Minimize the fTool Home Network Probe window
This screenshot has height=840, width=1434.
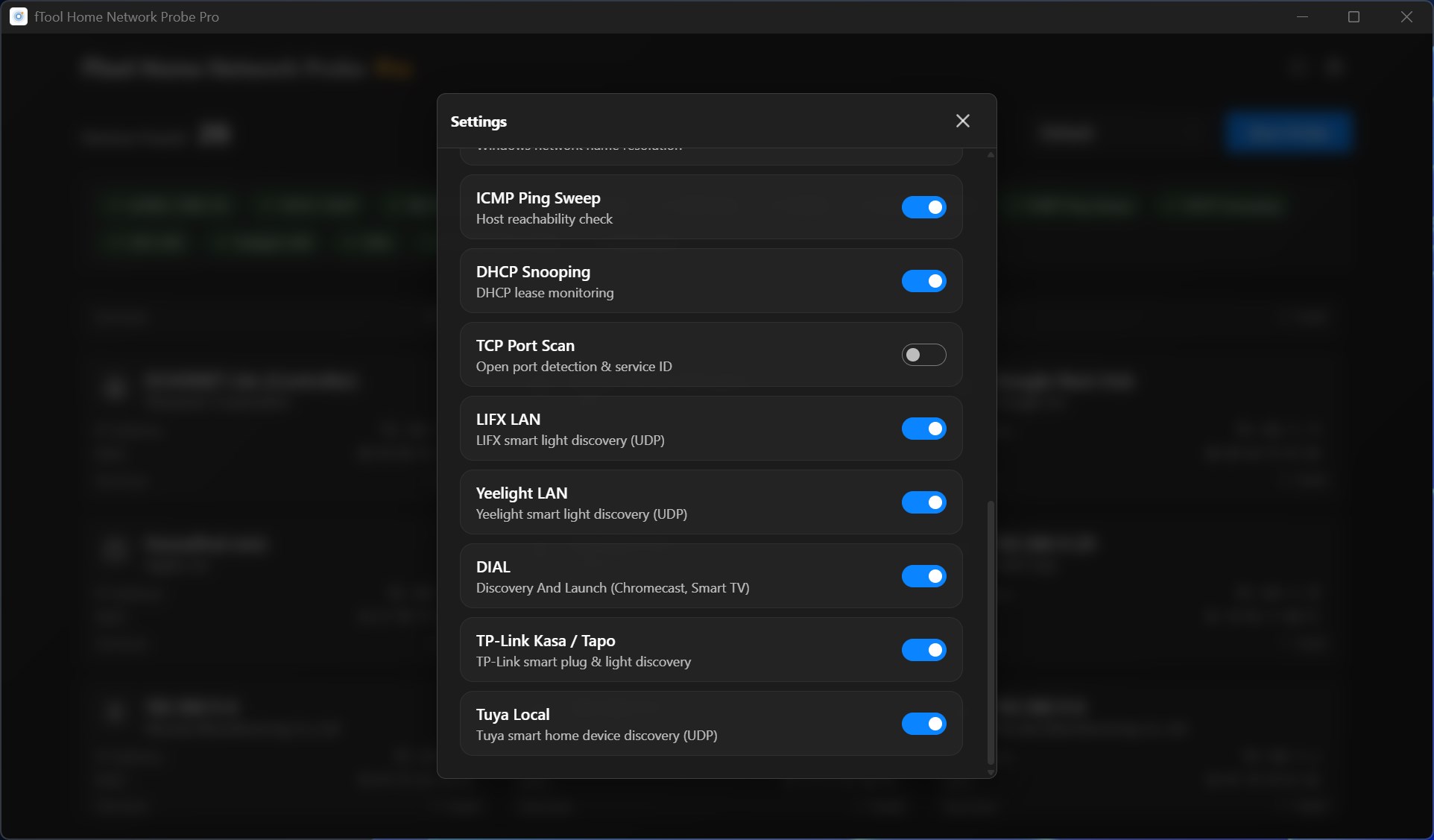(1302, 16)
